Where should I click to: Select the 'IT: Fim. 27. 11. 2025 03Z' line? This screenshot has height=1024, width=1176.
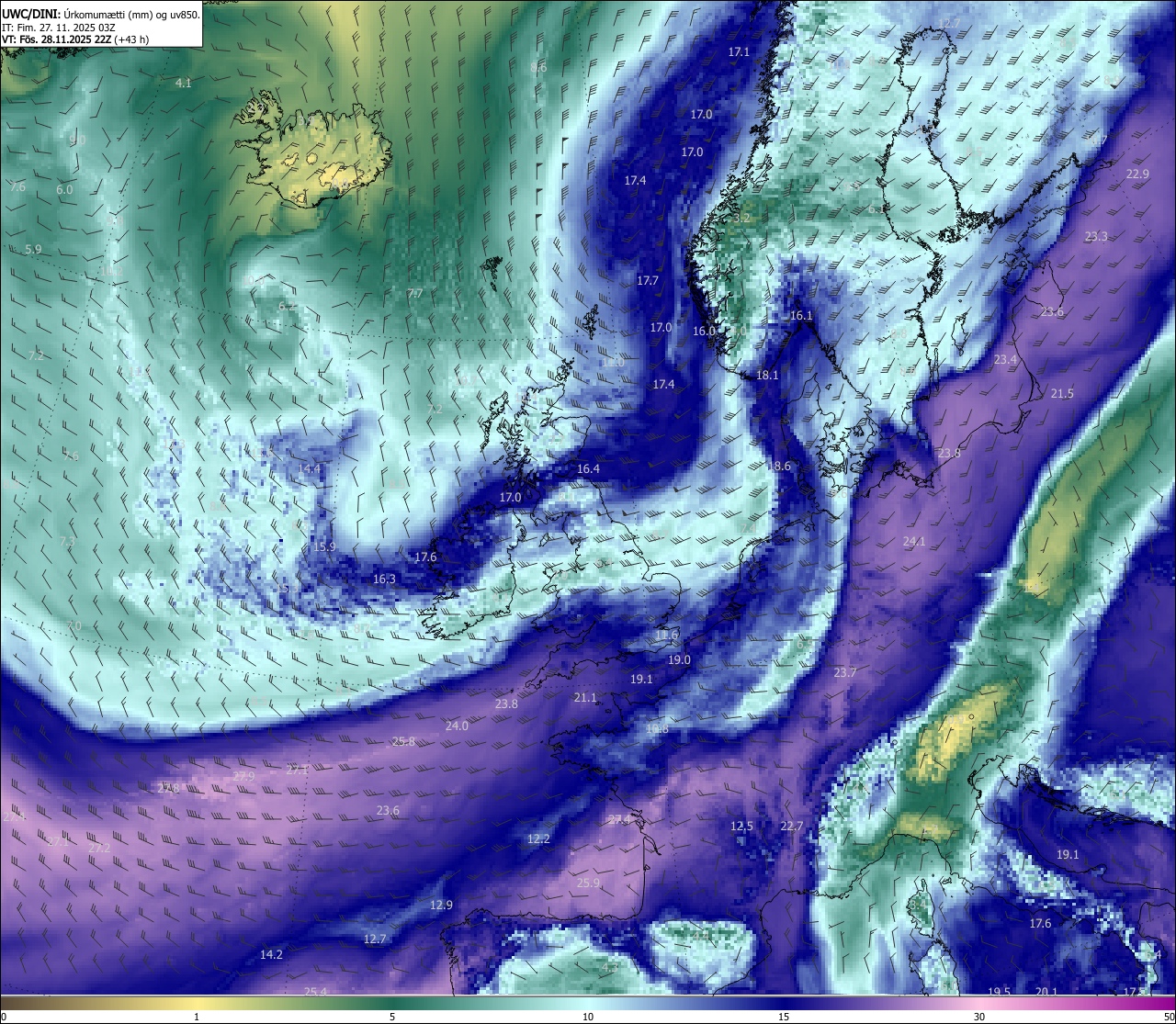(x=58, y=27)
